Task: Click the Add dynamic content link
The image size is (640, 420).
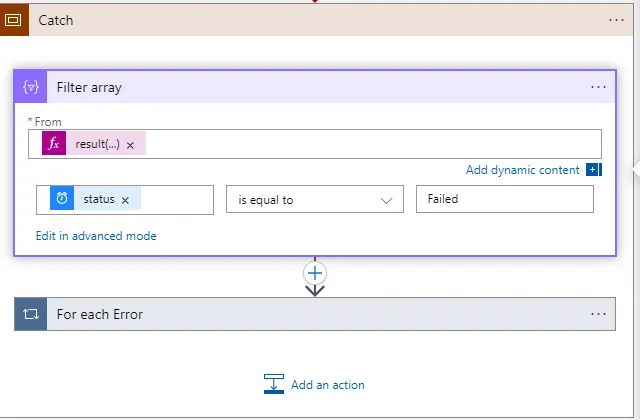Action: [x=522, y=170]
